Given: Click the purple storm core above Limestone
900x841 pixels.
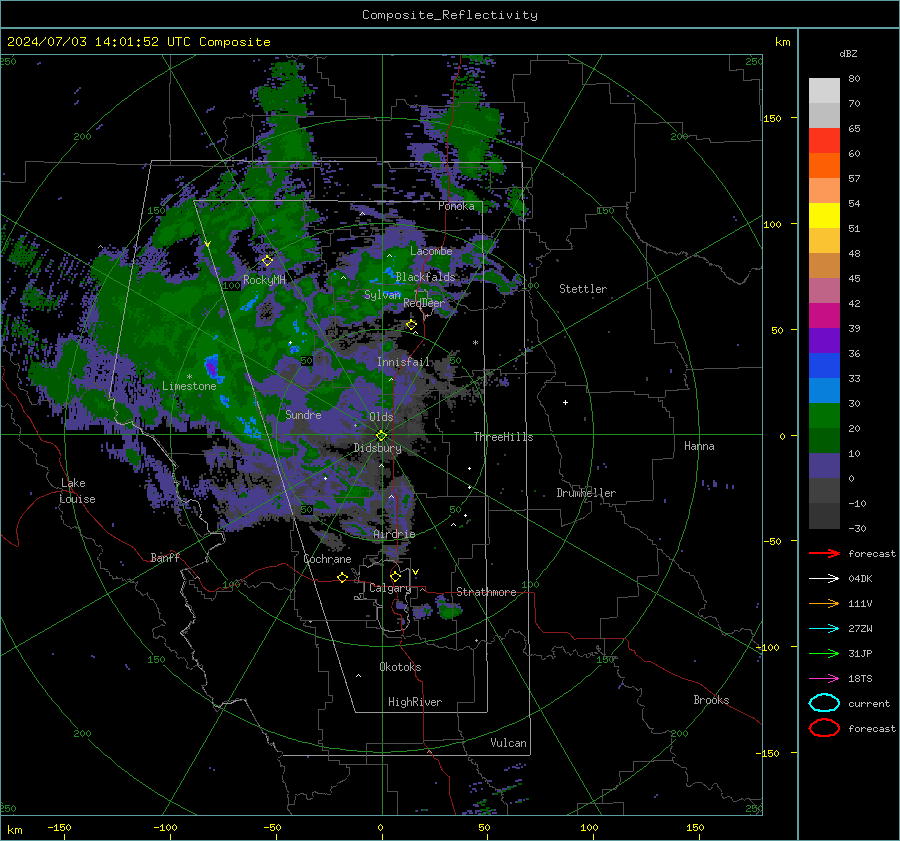Looking at the screenshot, I should tap(211, 366).
